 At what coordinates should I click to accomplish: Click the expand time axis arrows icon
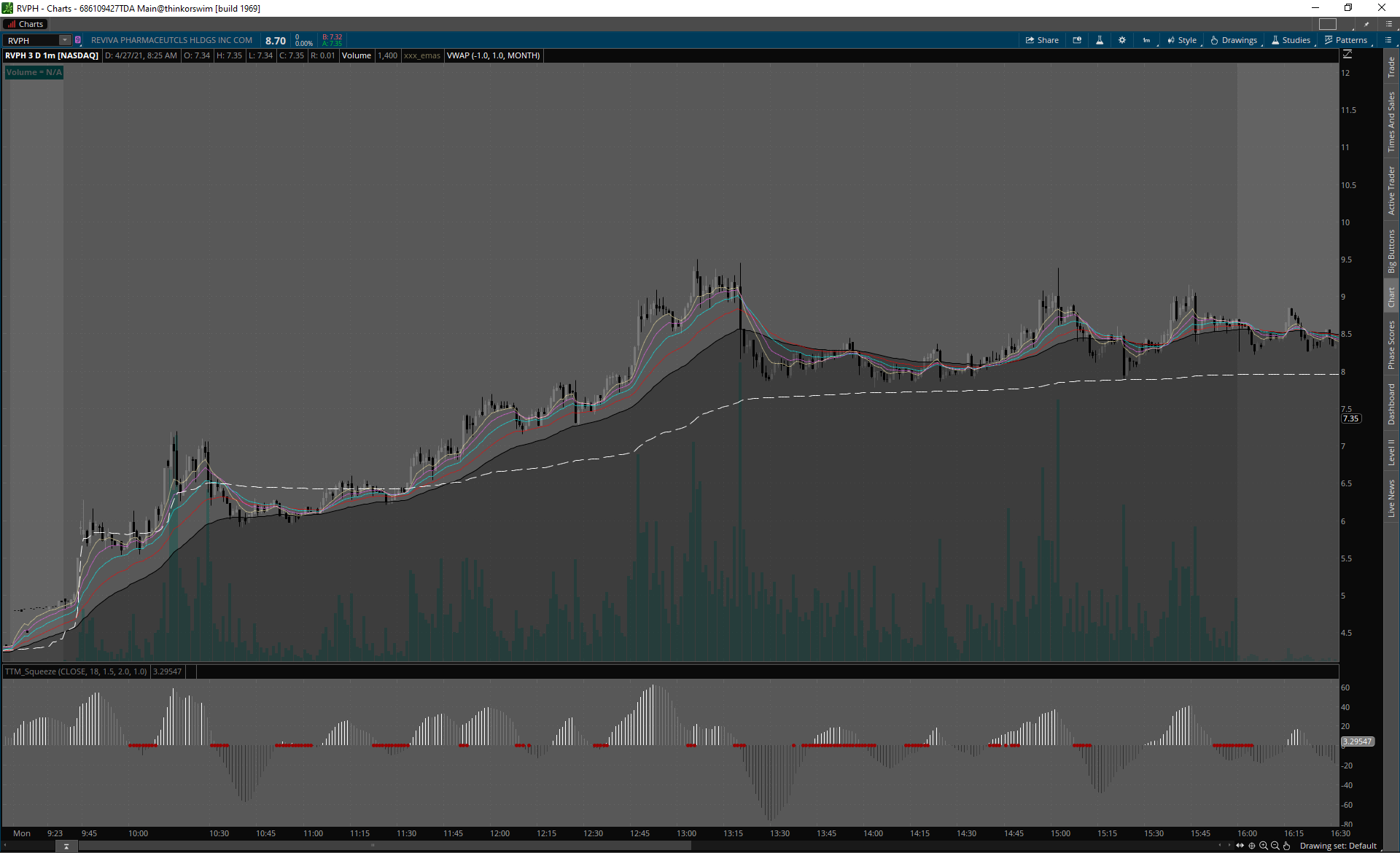point(1240,846)
